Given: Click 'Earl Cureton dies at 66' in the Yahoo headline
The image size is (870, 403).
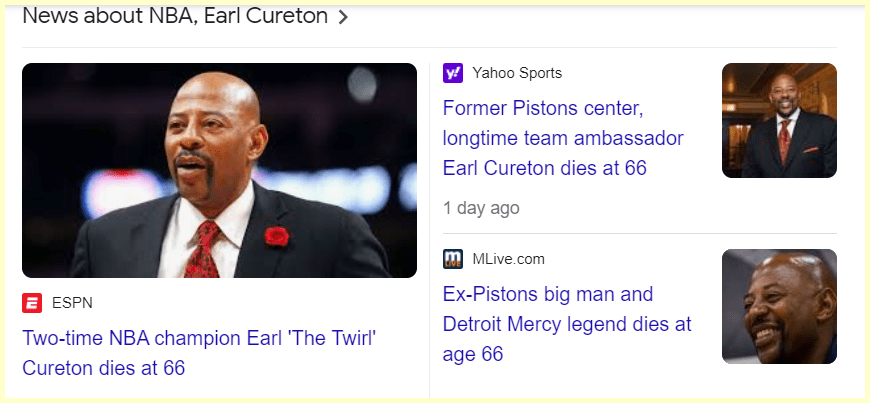Looking at the screenshot, I should tap(545, 167).
